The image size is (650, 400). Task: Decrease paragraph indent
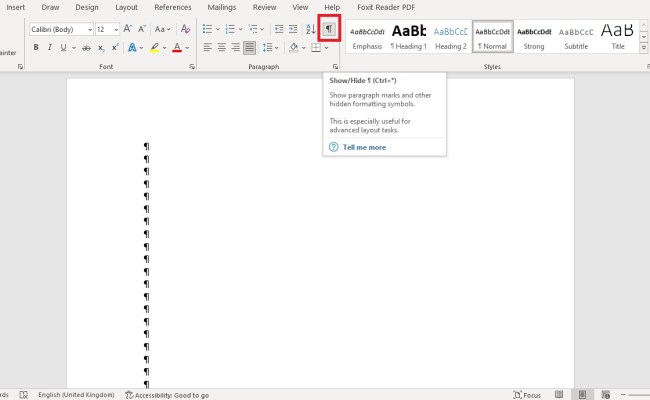[279, 29]
